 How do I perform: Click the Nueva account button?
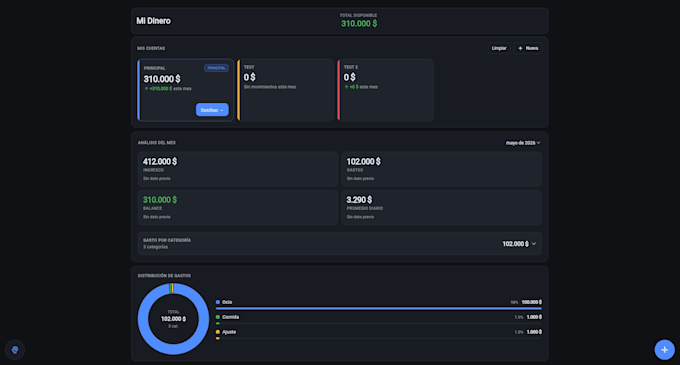point(528,48)
